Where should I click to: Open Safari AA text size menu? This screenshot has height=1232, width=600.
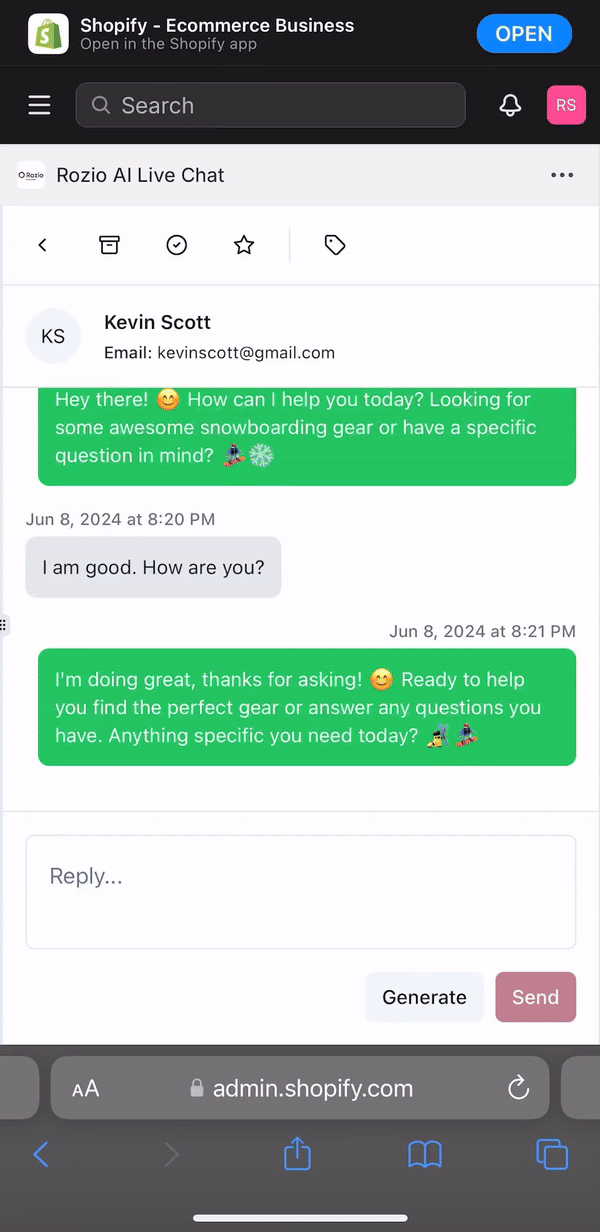(x=86, y=1089)
